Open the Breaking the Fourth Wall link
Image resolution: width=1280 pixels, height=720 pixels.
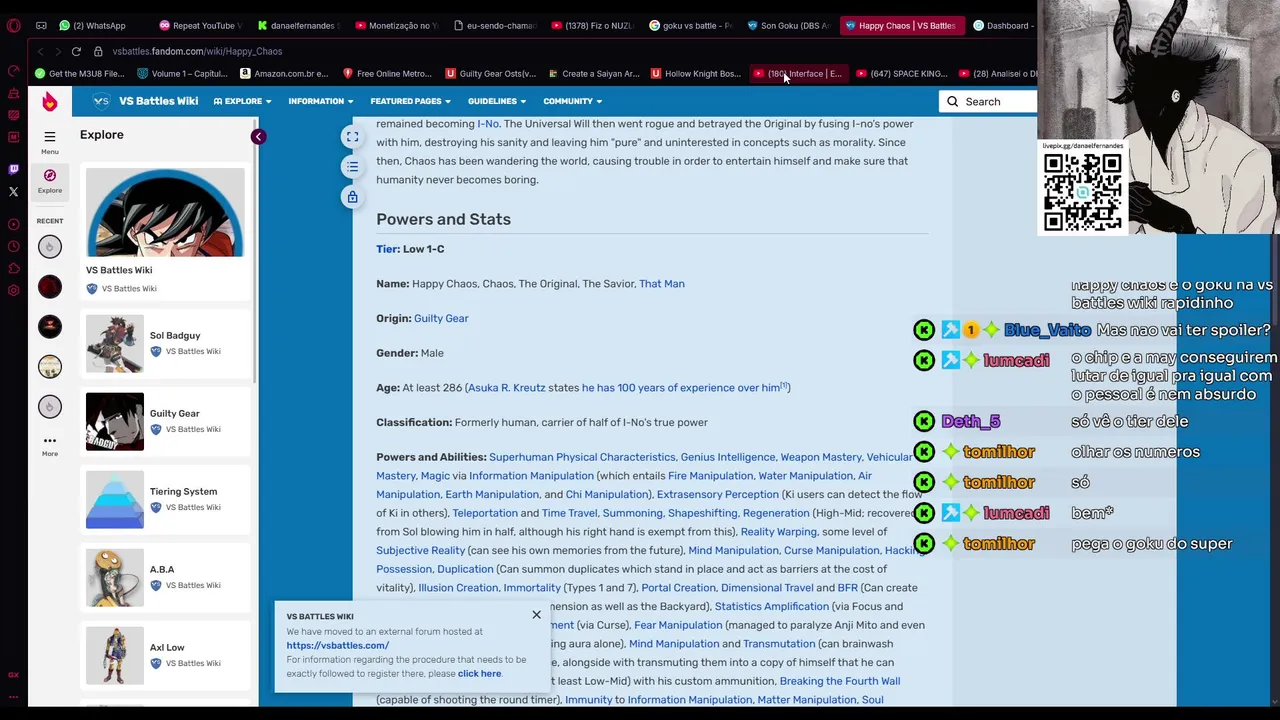[x=840, y=681]
